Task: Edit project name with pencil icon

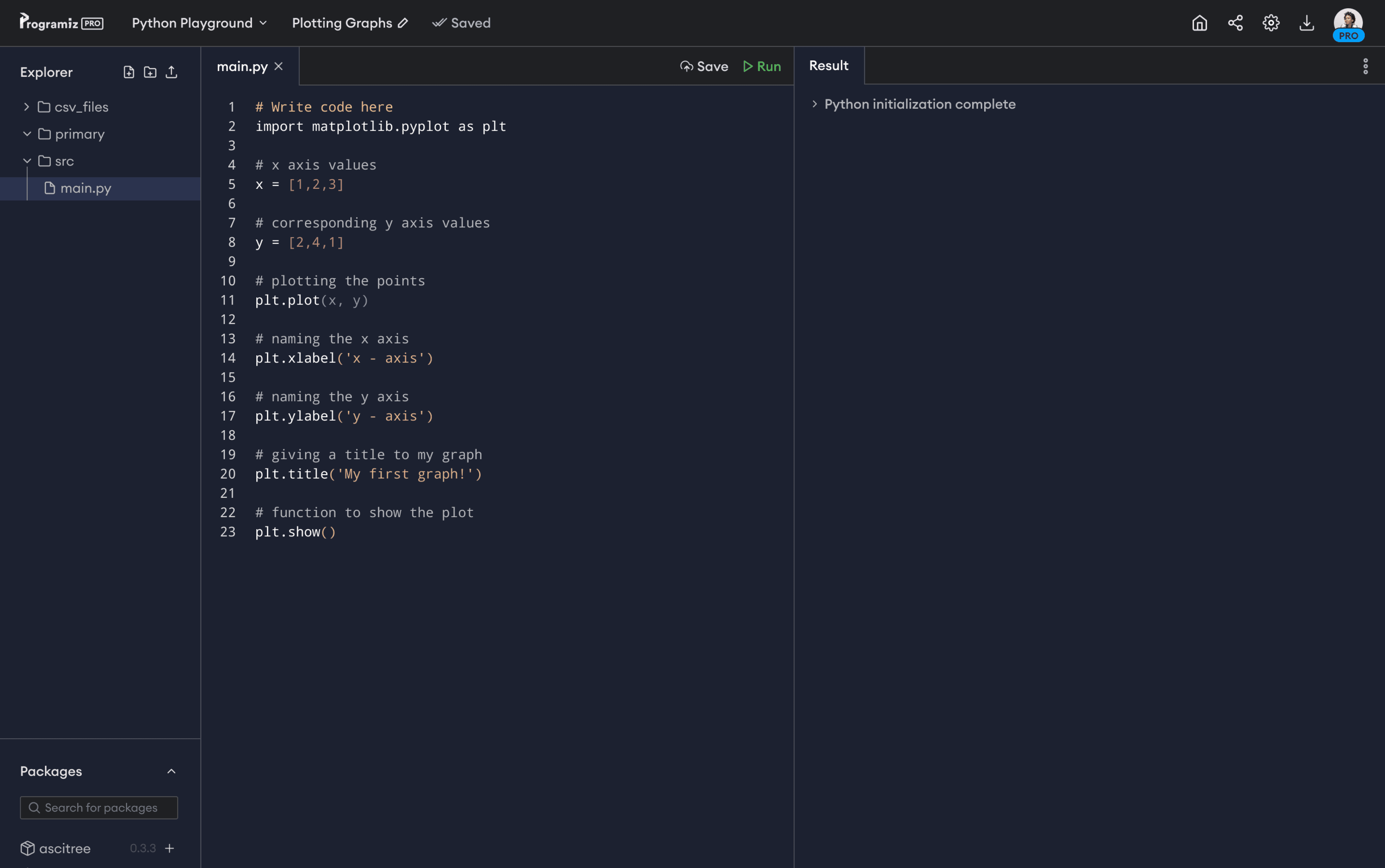Action: point(403,23)
